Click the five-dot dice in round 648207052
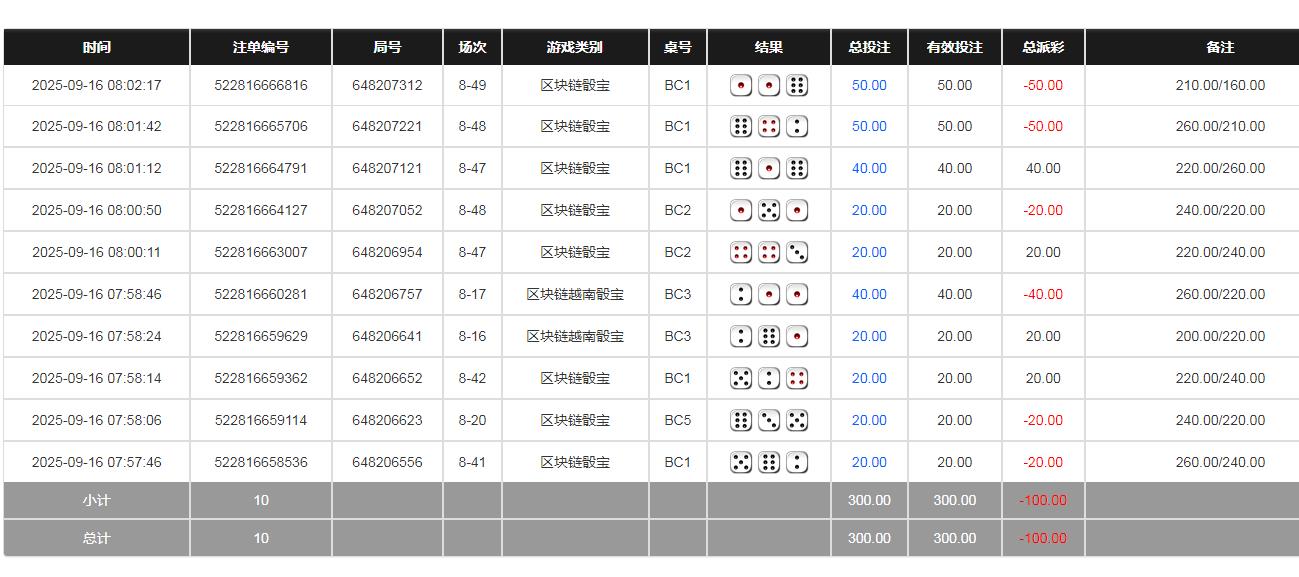This screenshot has width=1299, height=577. (x=768, y=210)
